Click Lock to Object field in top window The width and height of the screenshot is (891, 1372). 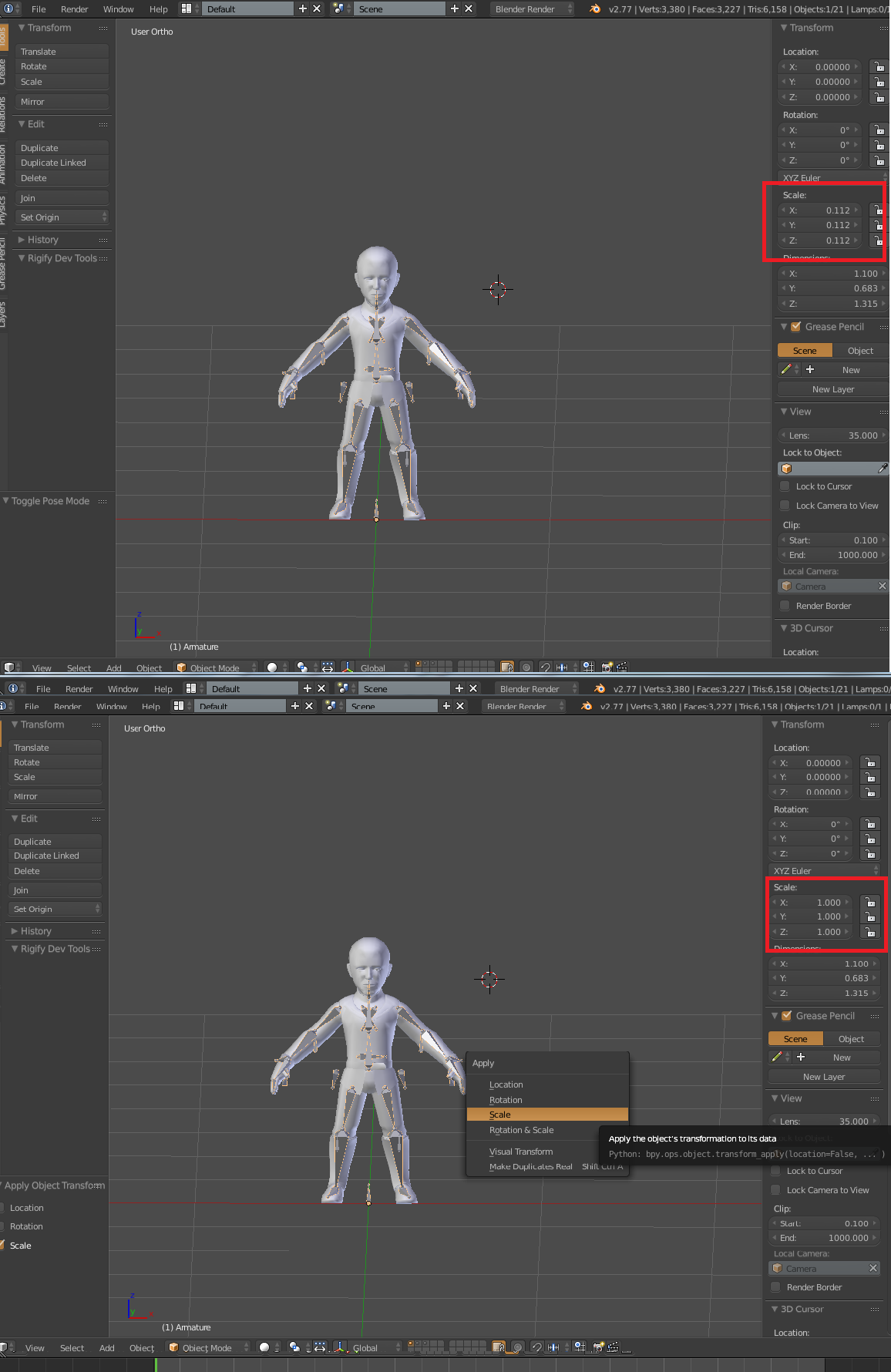point(833,469)
